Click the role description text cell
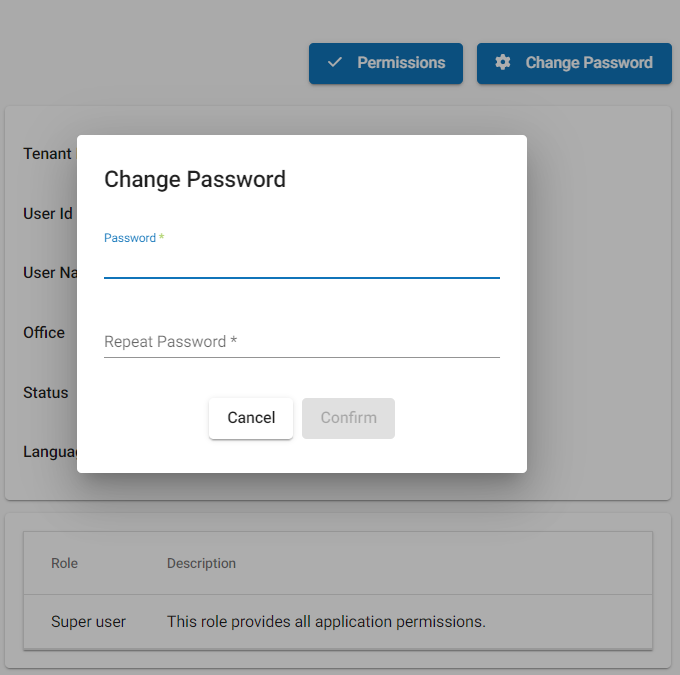 pos(326,622)
